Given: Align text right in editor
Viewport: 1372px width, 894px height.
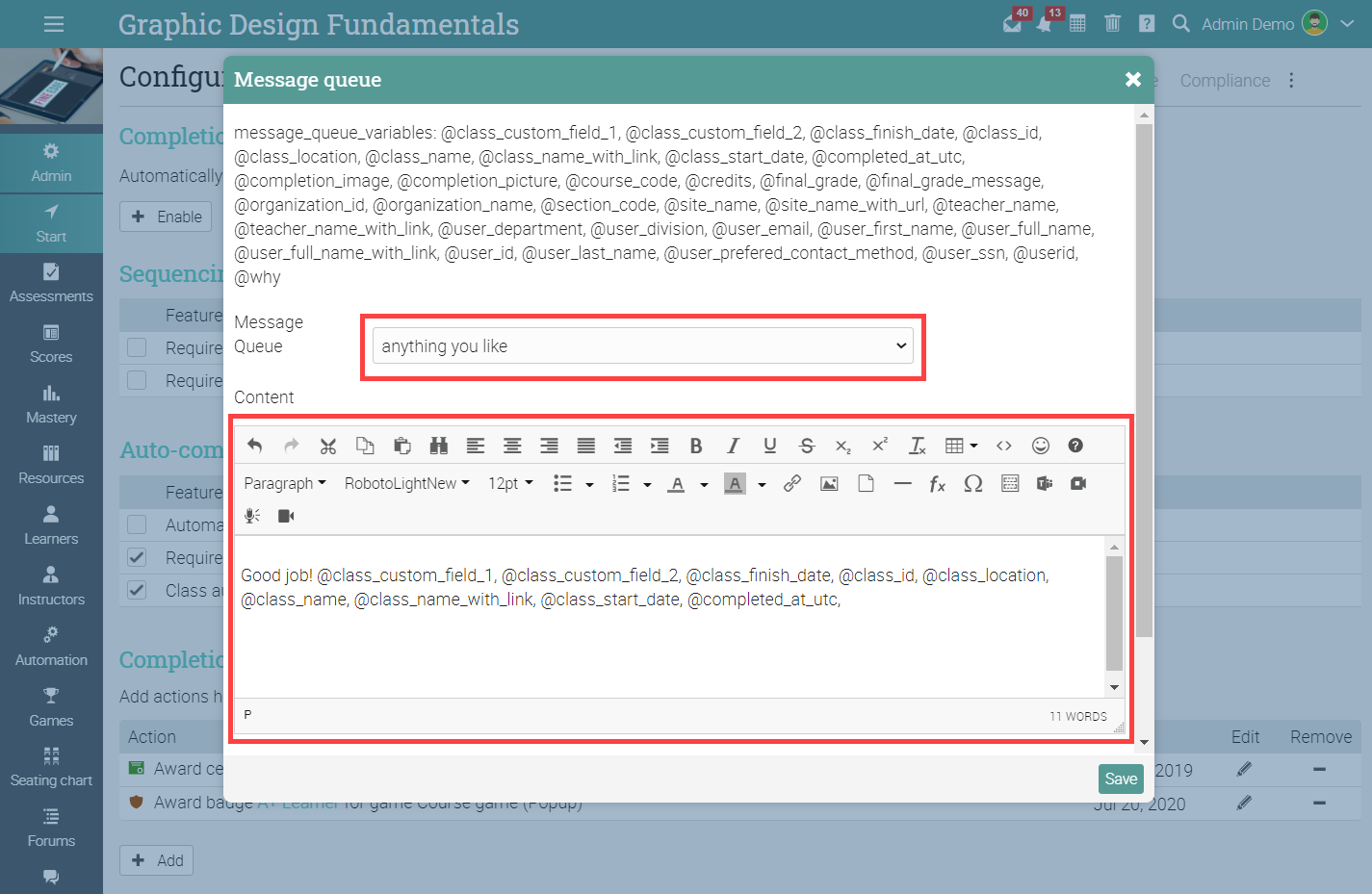Looking at the screenshot, I should tap(549, 446).
